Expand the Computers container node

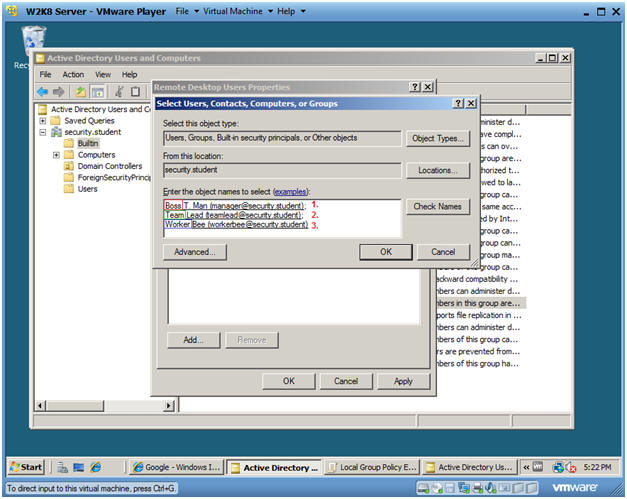(x=56, y=155)
